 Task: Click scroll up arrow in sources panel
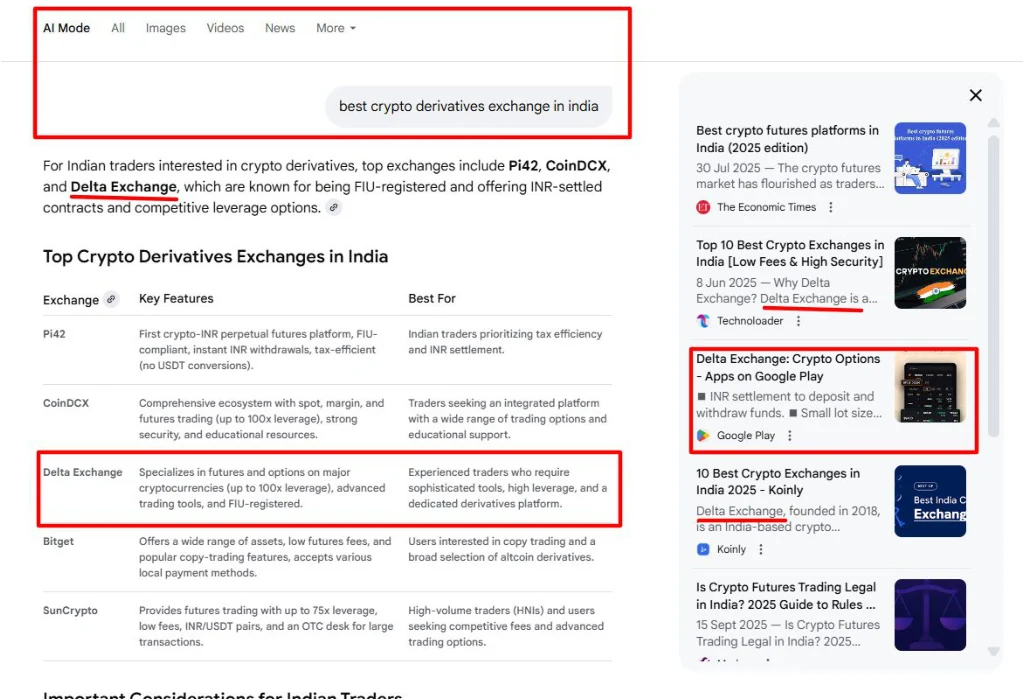coord(994,123)
